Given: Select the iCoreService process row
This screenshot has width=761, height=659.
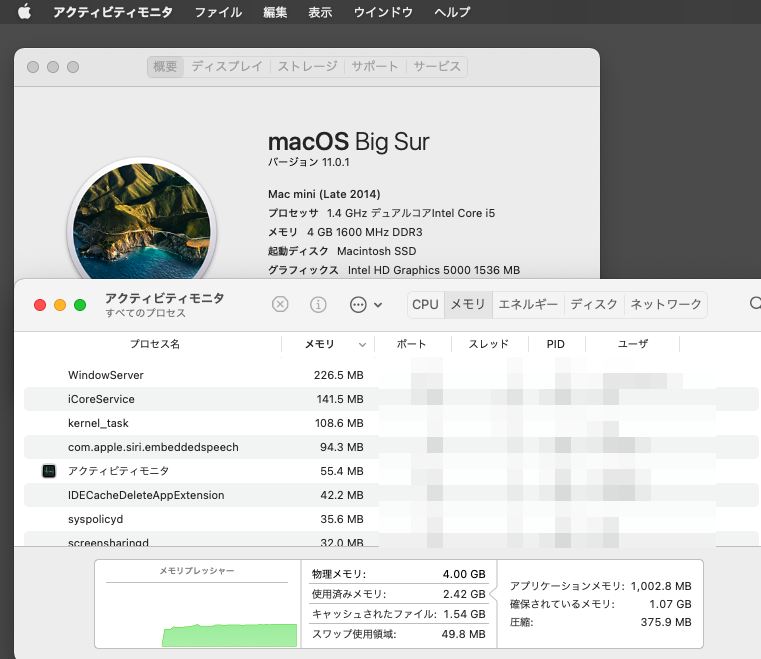Looking at the screenshot, I should coord(391,399).
